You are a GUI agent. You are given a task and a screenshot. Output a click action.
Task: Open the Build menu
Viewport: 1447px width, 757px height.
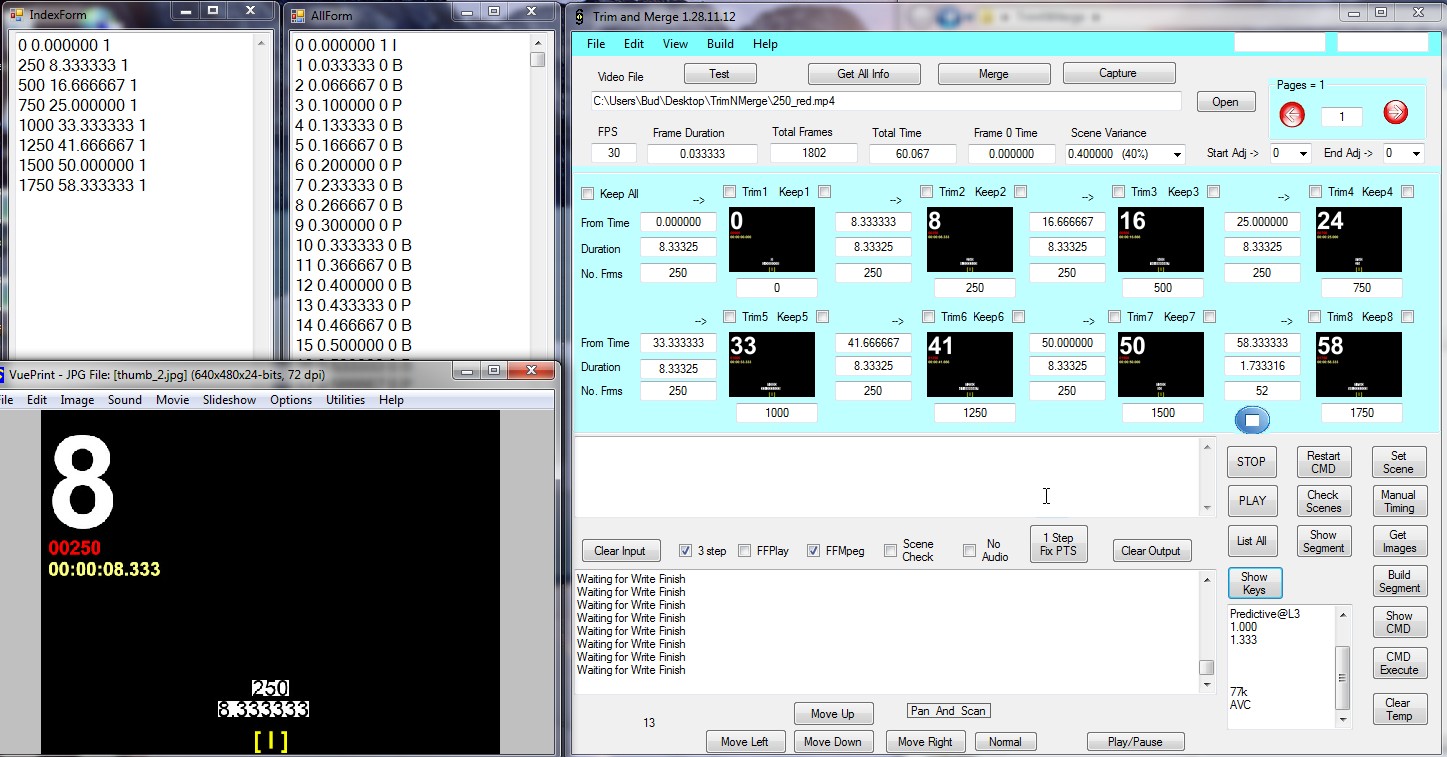(x=720, y=44)
